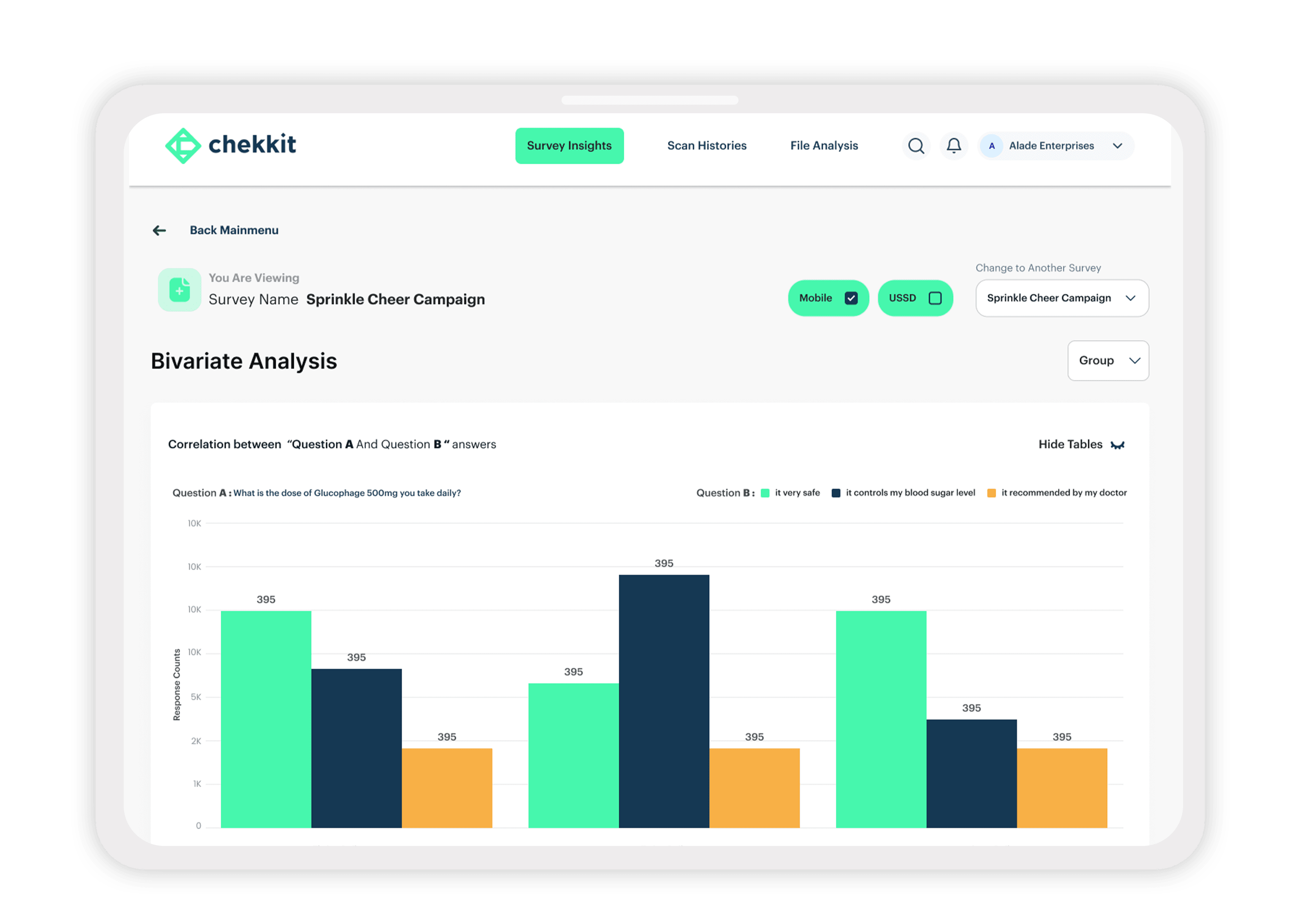The height and width of the screenshot is (924, 1300).
Task: Enable the USSD data filter checkbox
Action: pyautogui.click(x=934, y=297)
